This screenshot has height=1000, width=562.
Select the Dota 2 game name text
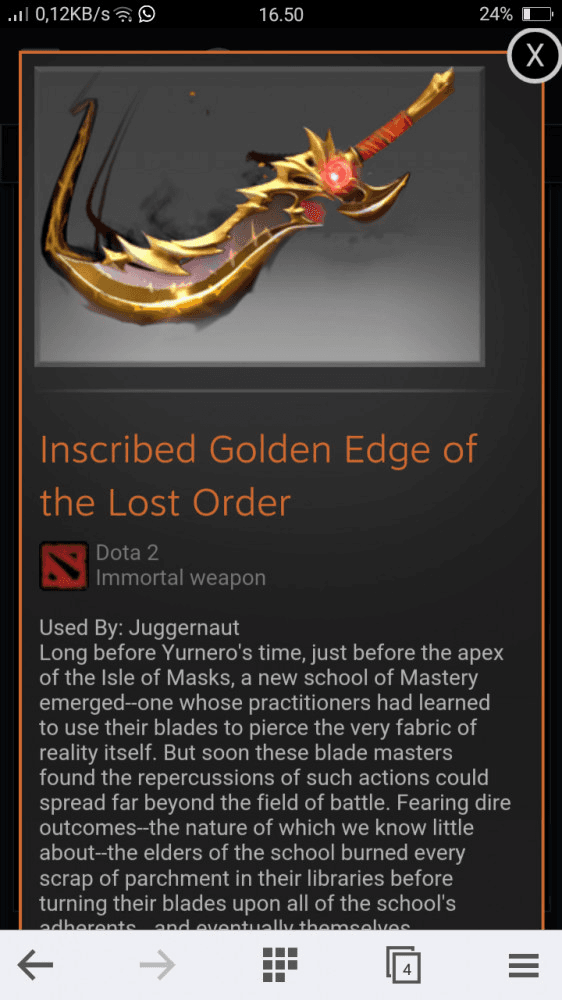[x=127, y=552]
